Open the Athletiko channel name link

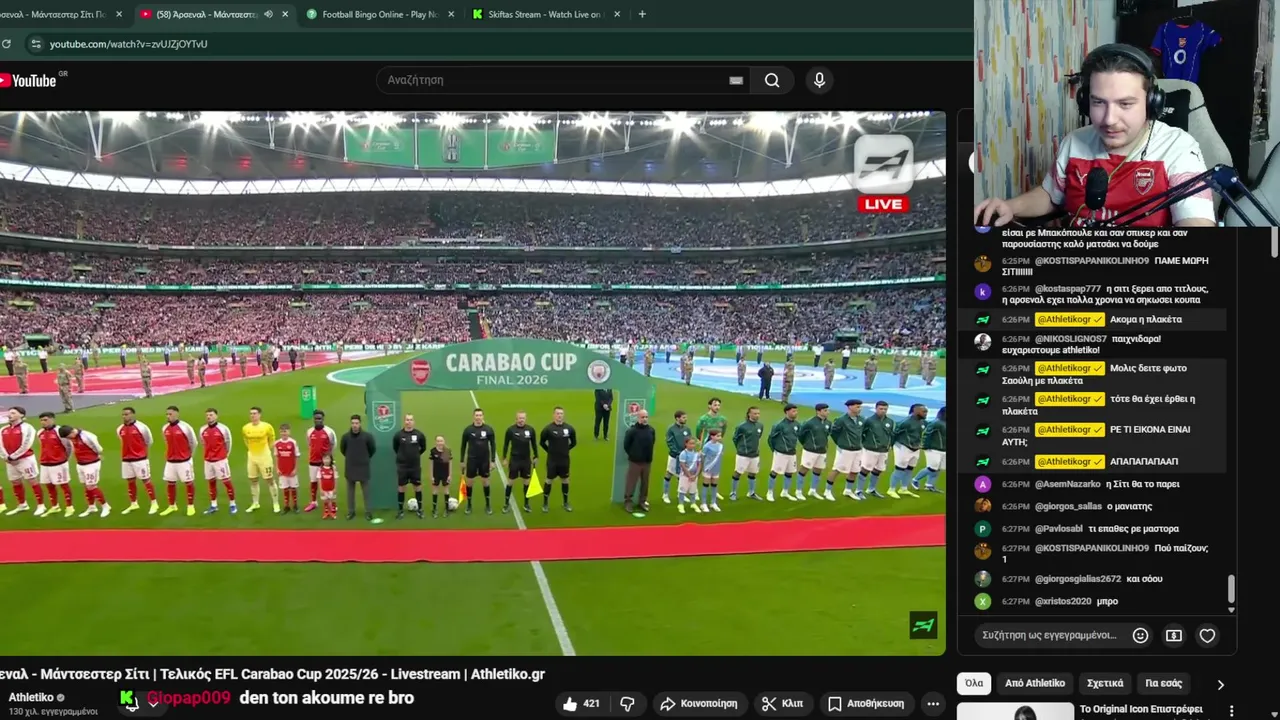pos(31,697)
